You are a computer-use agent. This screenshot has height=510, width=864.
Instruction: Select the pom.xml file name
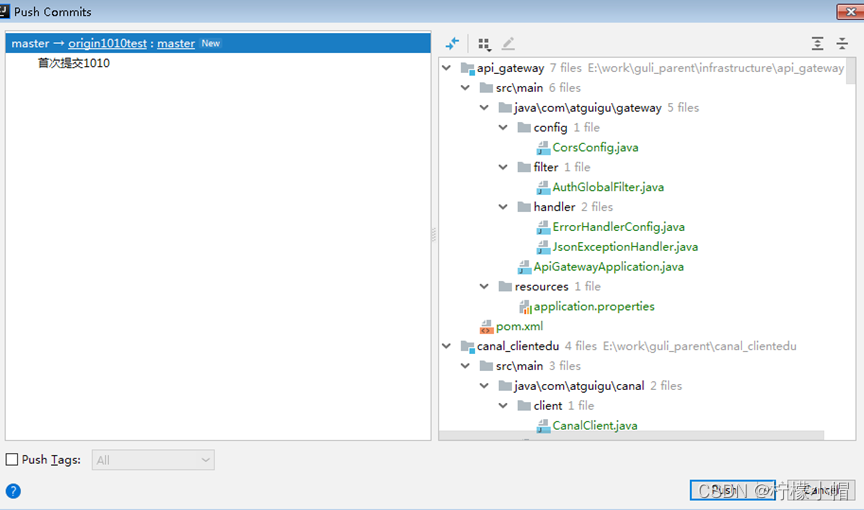point(520,327)
